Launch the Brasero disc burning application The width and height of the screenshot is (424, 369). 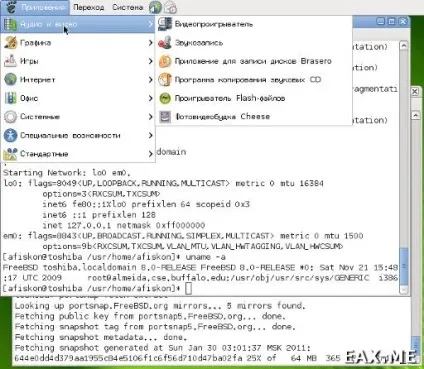[x=254, y=61]
